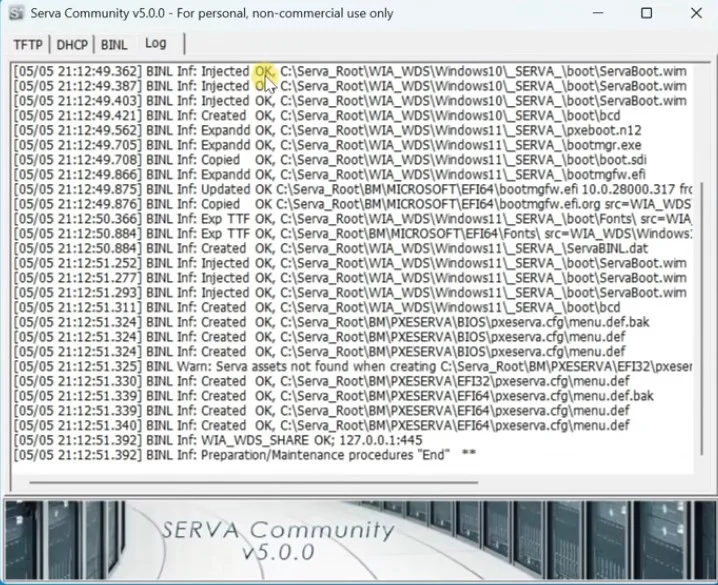
Task: Select the EFI64 menu.def.bak Created line
Action: click(x=334, y=396)
